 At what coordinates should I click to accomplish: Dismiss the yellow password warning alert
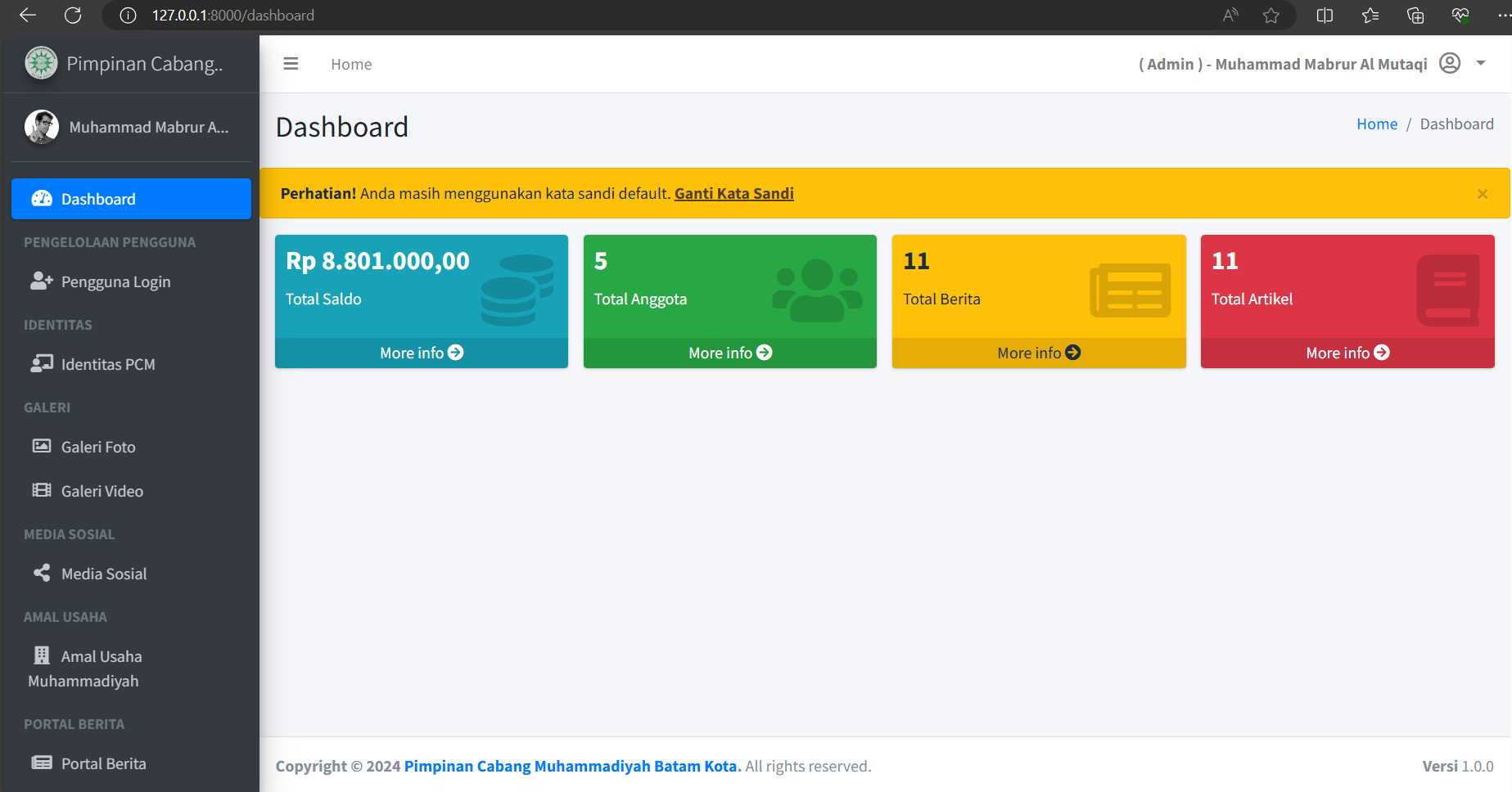(x=1483, y=194)
